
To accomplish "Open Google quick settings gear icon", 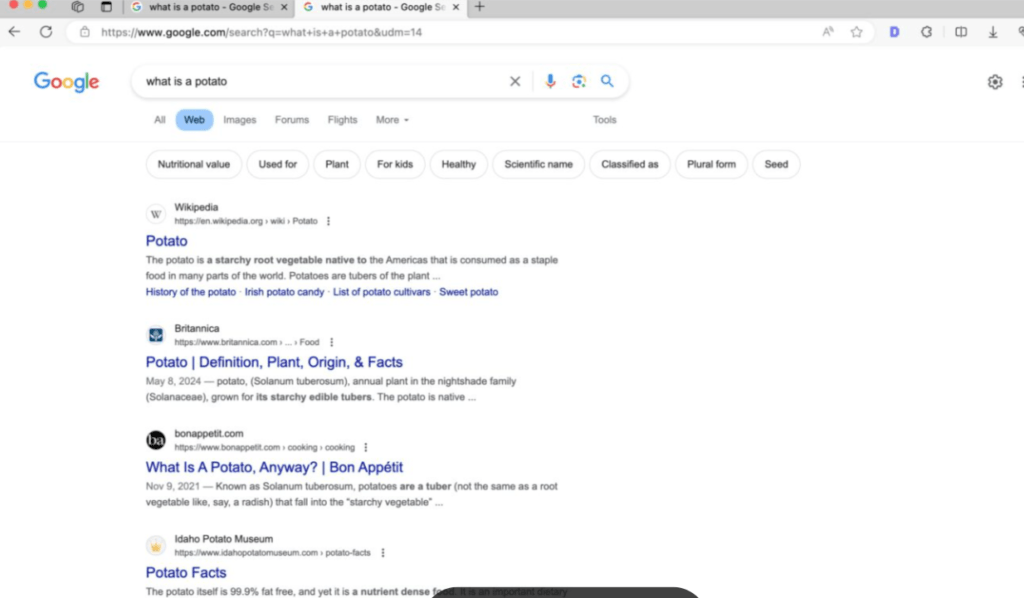I will (x=994, y=82).
